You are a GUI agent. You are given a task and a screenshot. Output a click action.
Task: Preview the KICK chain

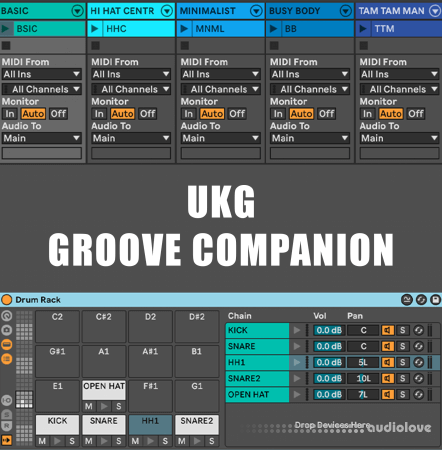(x=297, y=330)
